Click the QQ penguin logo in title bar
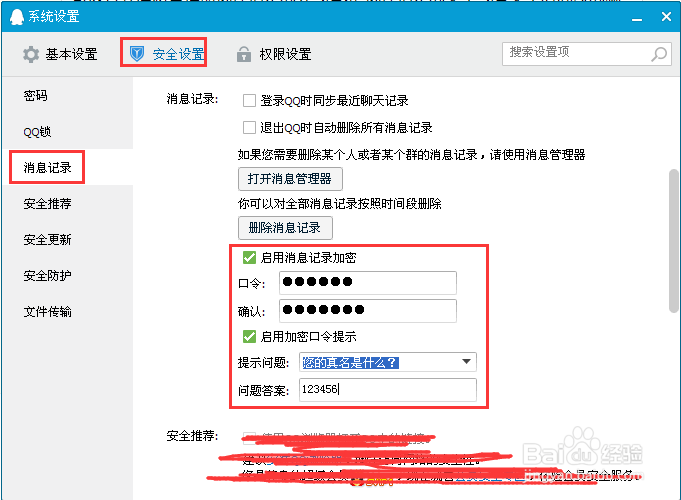The image size is (681, 500). [17, 17]
